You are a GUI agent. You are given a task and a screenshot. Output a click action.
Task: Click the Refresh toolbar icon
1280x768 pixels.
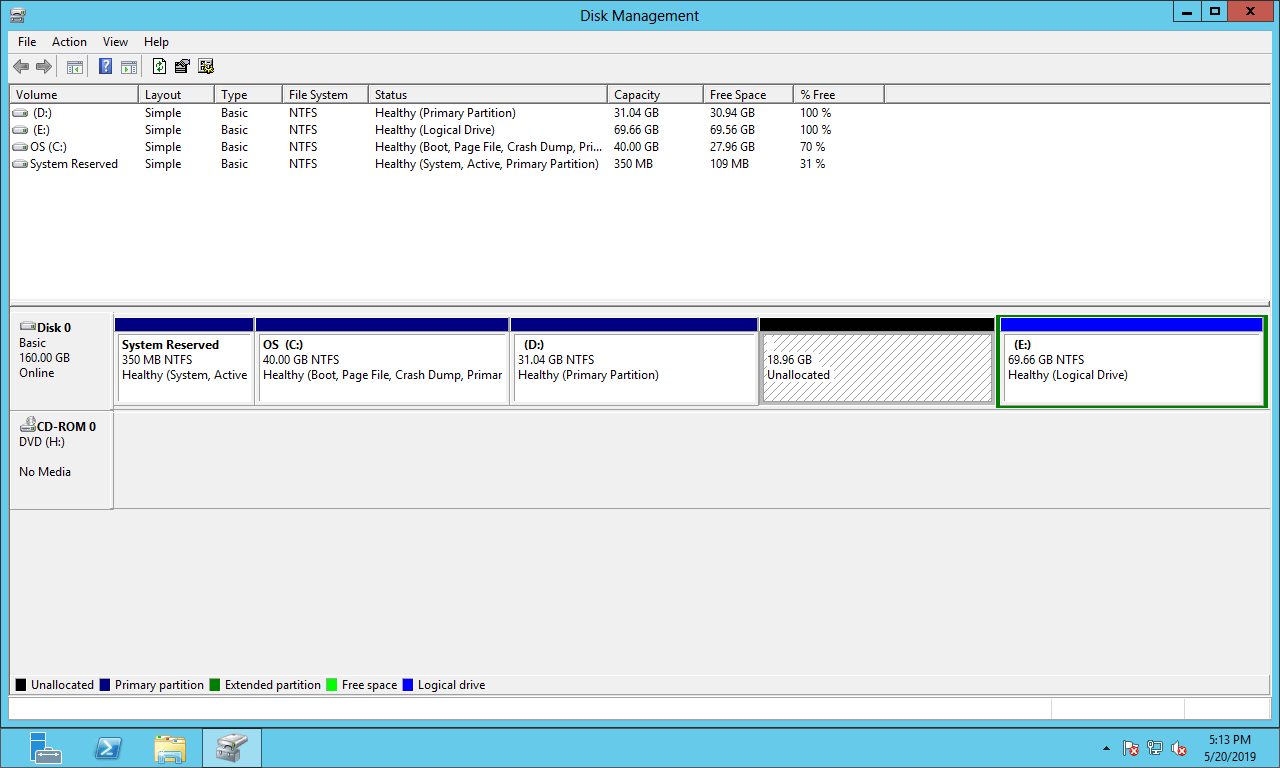(159, 67)
